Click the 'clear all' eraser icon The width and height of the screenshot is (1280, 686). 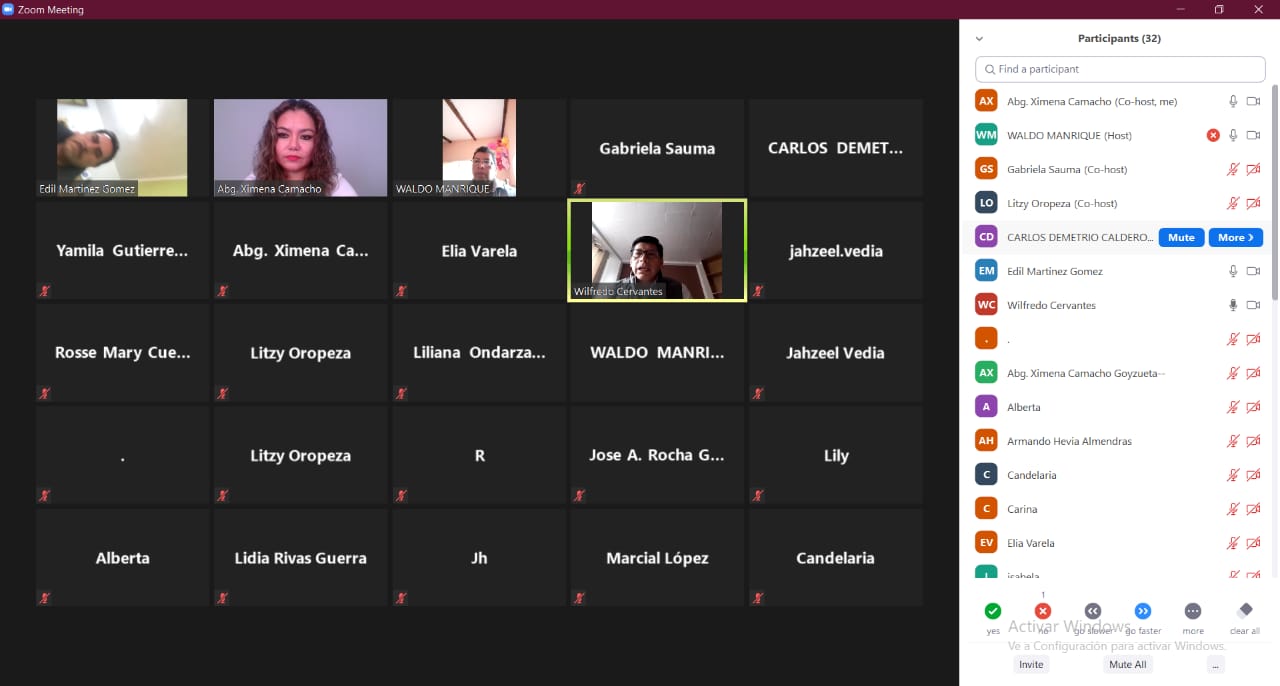coord(1244,611)
